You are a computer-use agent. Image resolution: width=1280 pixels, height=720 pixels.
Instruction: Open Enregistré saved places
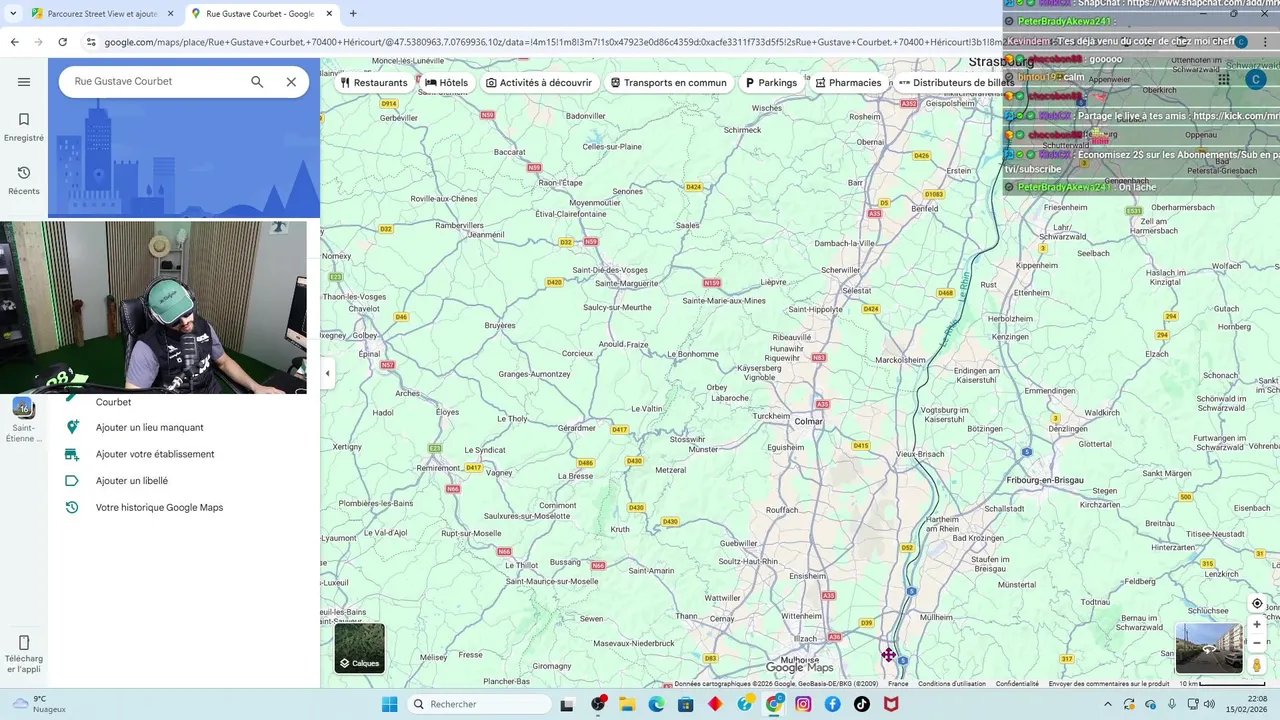tap(24, 127)
